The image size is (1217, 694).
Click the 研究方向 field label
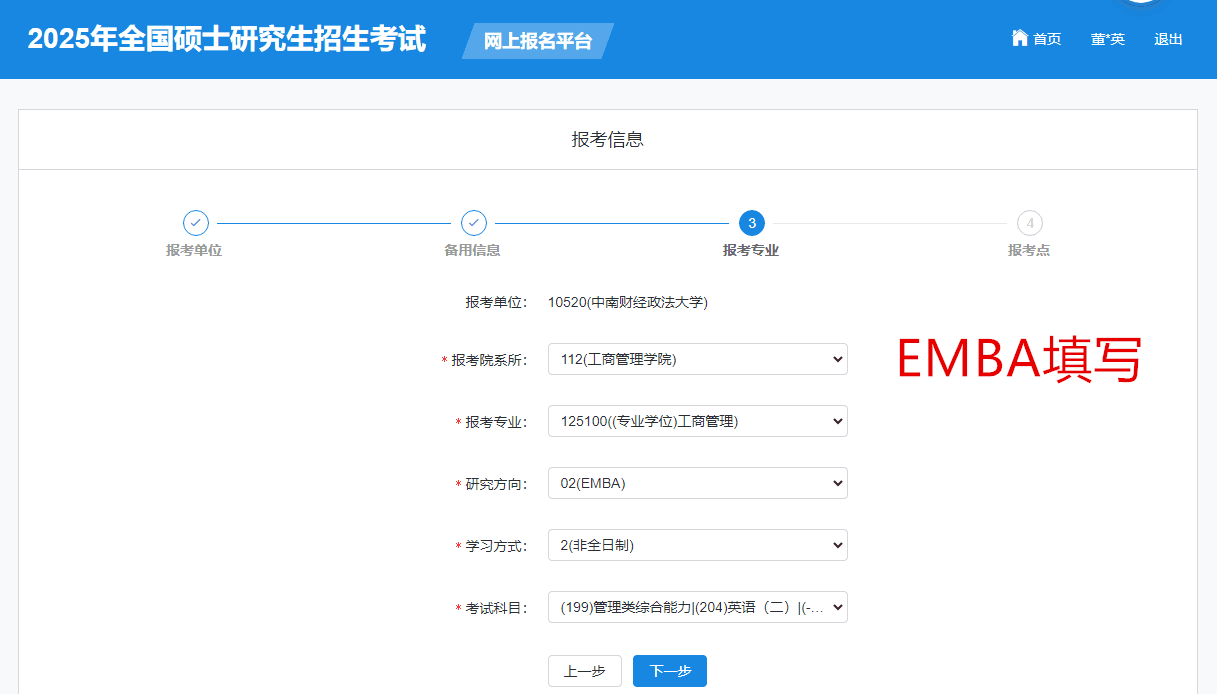[x=496, y=484]
